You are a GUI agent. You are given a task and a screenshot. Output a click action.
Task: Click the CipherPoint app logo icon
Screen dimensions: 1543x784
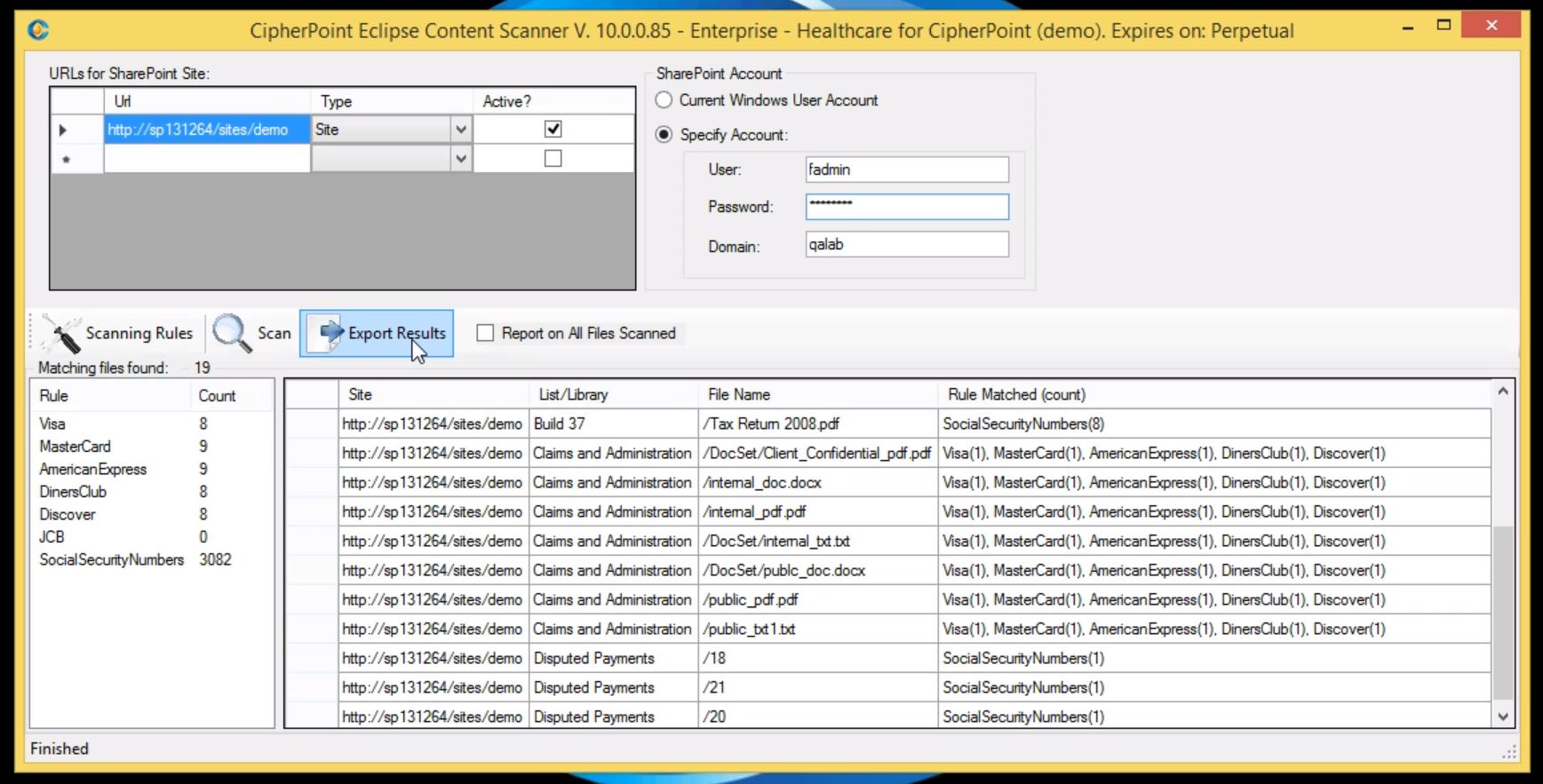point(38,30)
